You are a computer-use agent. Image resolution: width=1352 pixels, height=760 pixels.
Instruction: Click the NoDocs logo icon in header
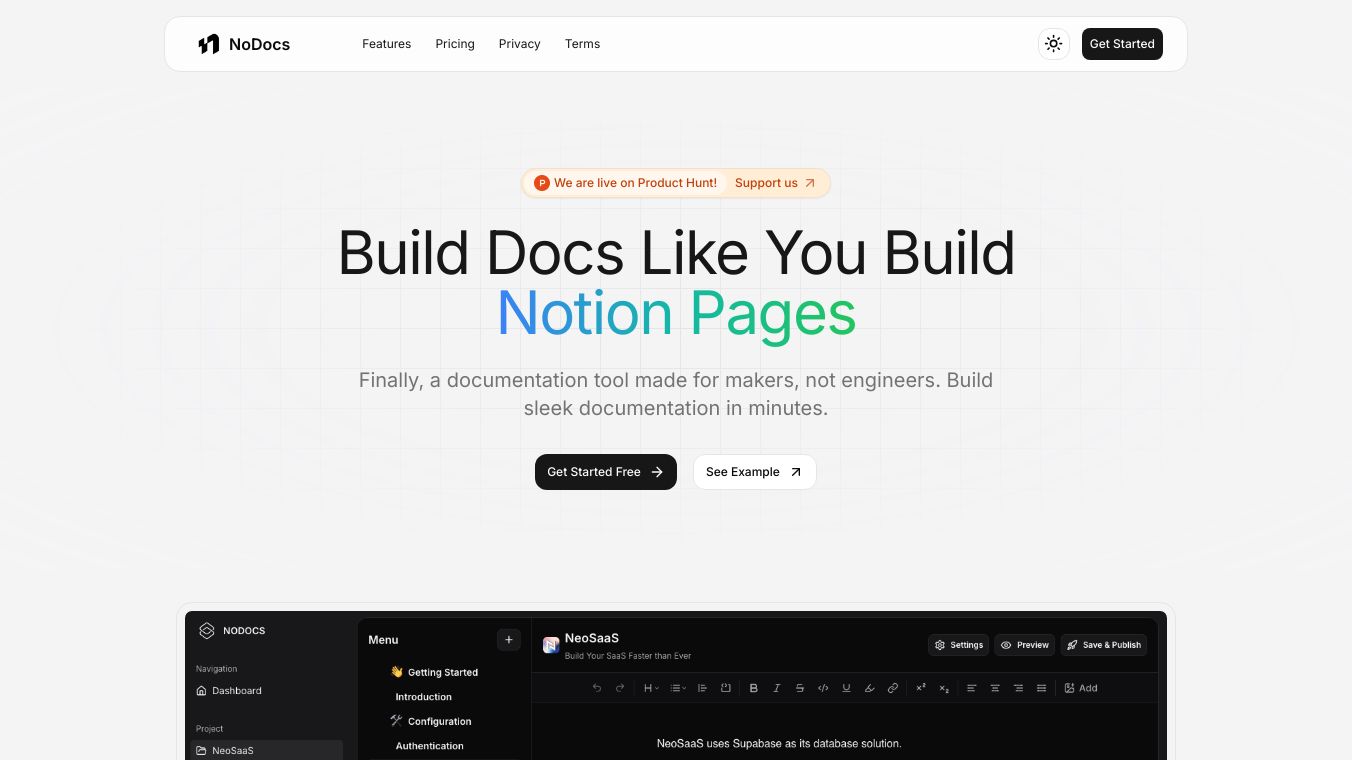(x=208, y=44)
